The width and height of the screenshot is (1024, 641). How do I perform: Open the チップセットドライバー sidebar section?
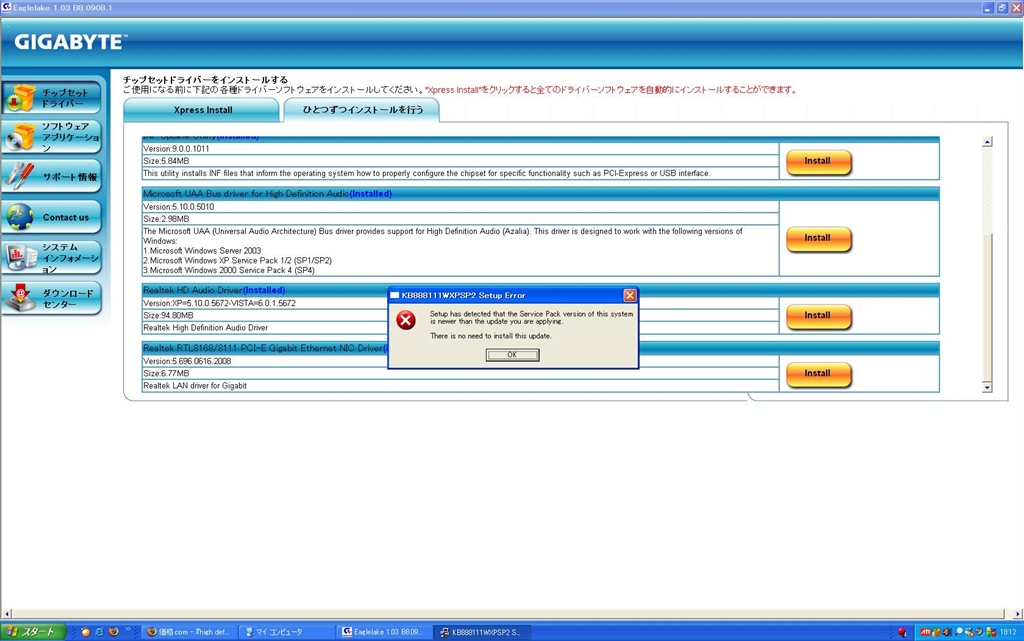click(x=52, y=98)
